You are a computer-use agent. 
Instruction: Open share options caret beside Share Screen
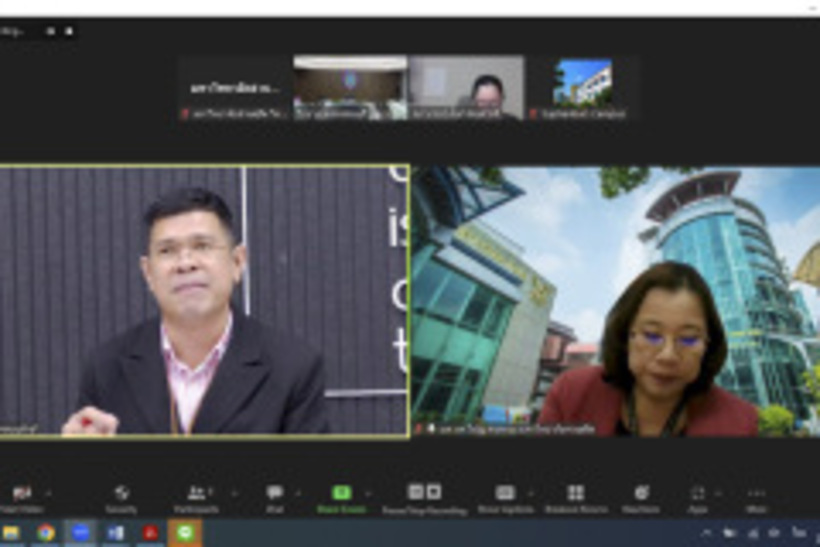coord(368,493)
